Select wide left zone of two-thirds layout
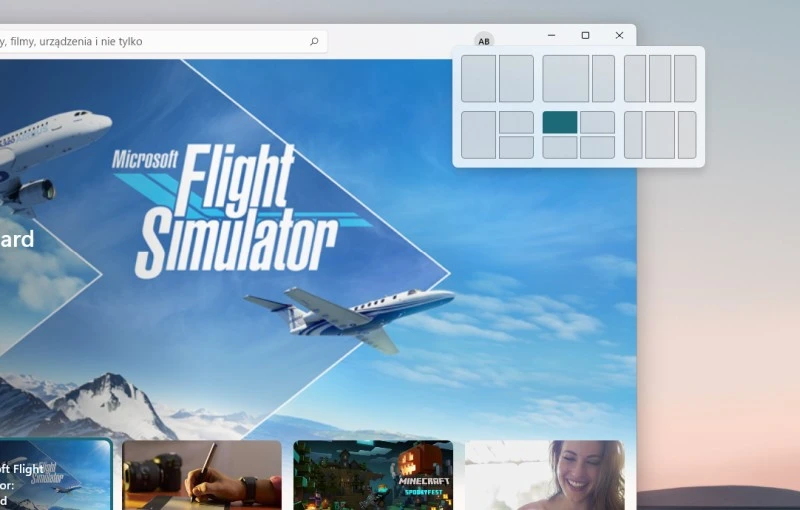This screenshot has height=510, width=800. click(x=565, y=79)
